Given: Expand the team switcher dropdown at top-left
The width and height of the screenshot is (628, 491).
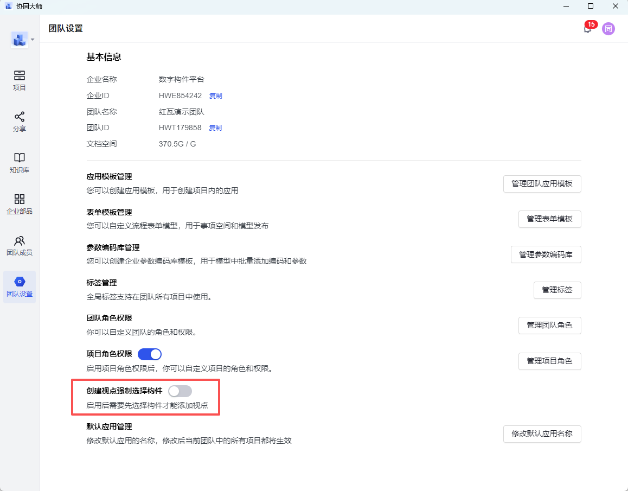Looking at the screenshot, I should pos(22,40).
